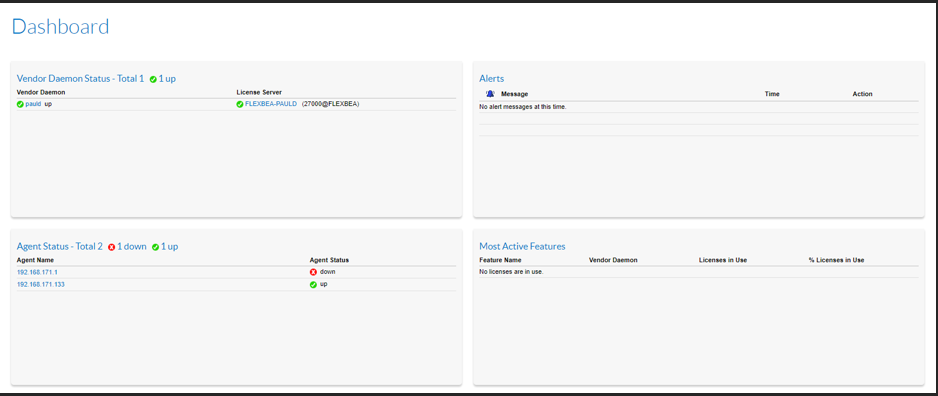
Task: Click green up icon for agent 192.168.171.133
Action: coord(313,285)
